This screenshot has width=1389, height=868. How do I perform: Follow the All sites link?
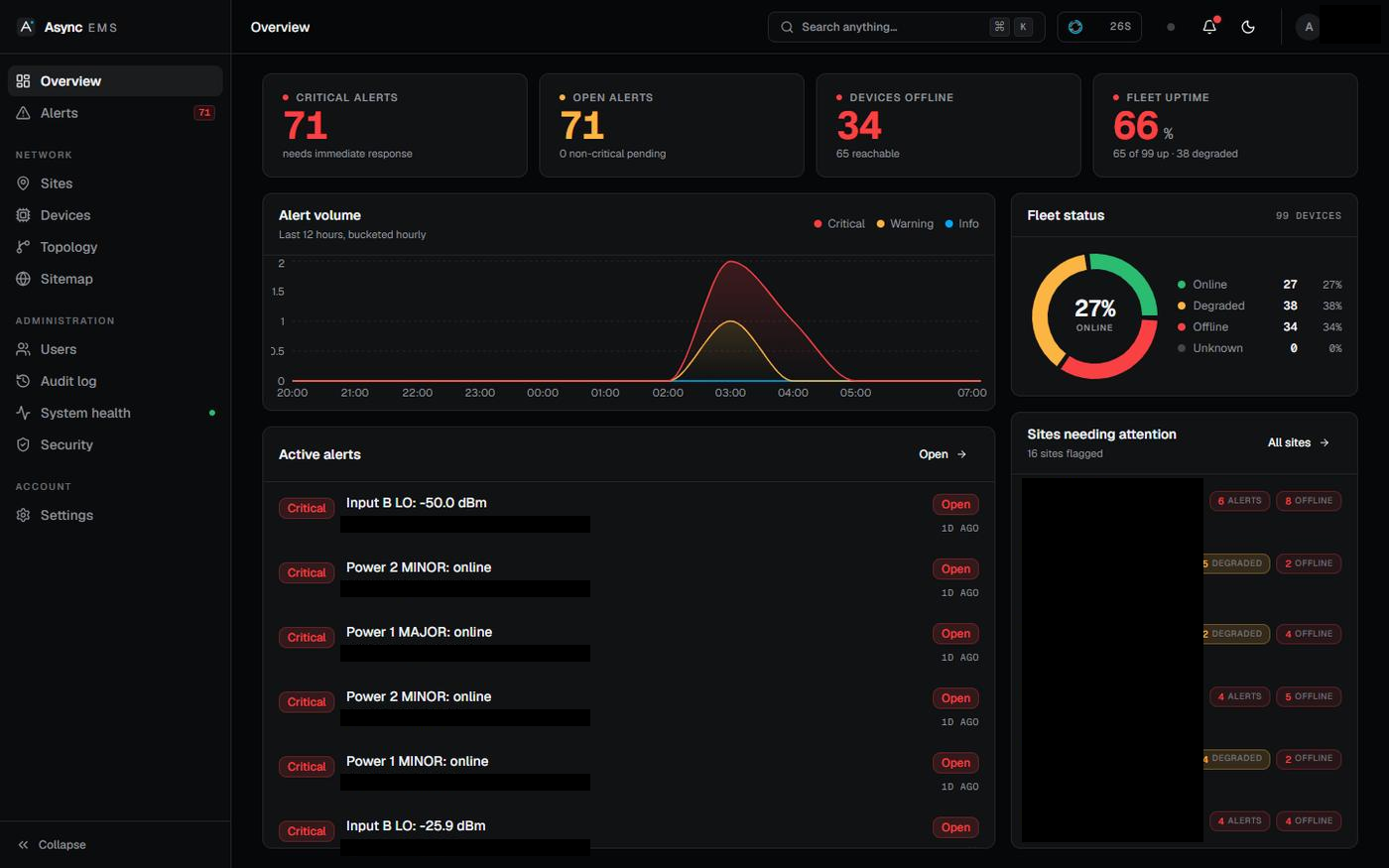(x=1299, y=442)
